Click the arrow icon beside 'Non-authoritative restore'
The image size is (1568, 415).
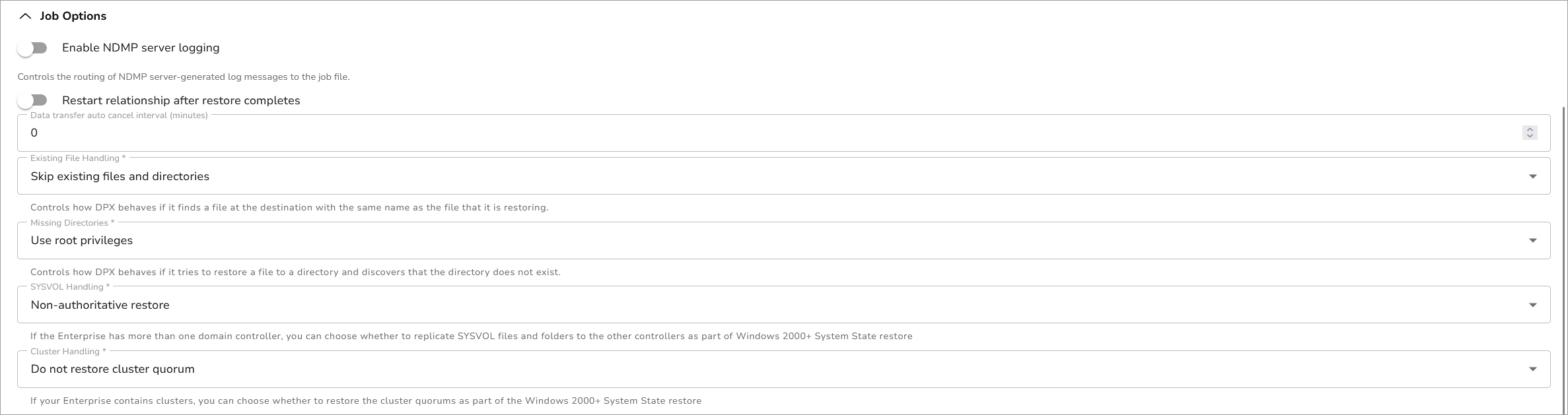tap(1532, 305)
